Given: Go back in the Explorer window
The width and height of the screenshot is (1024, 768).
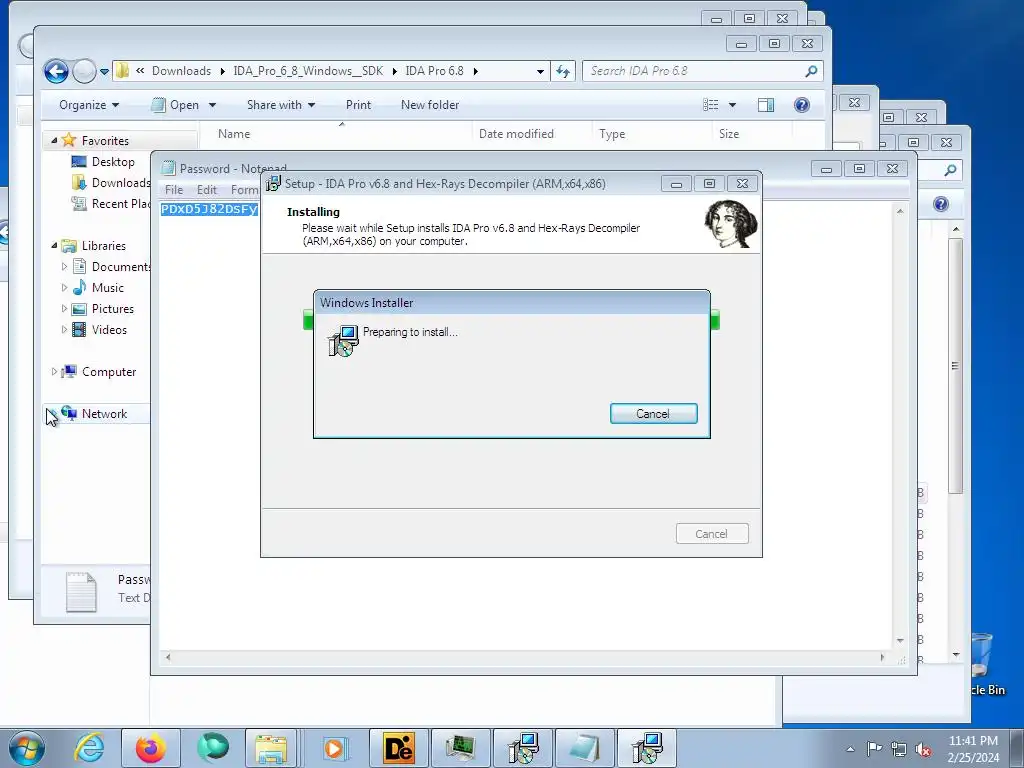Looking at the screenshot, I should coord(56,71).
